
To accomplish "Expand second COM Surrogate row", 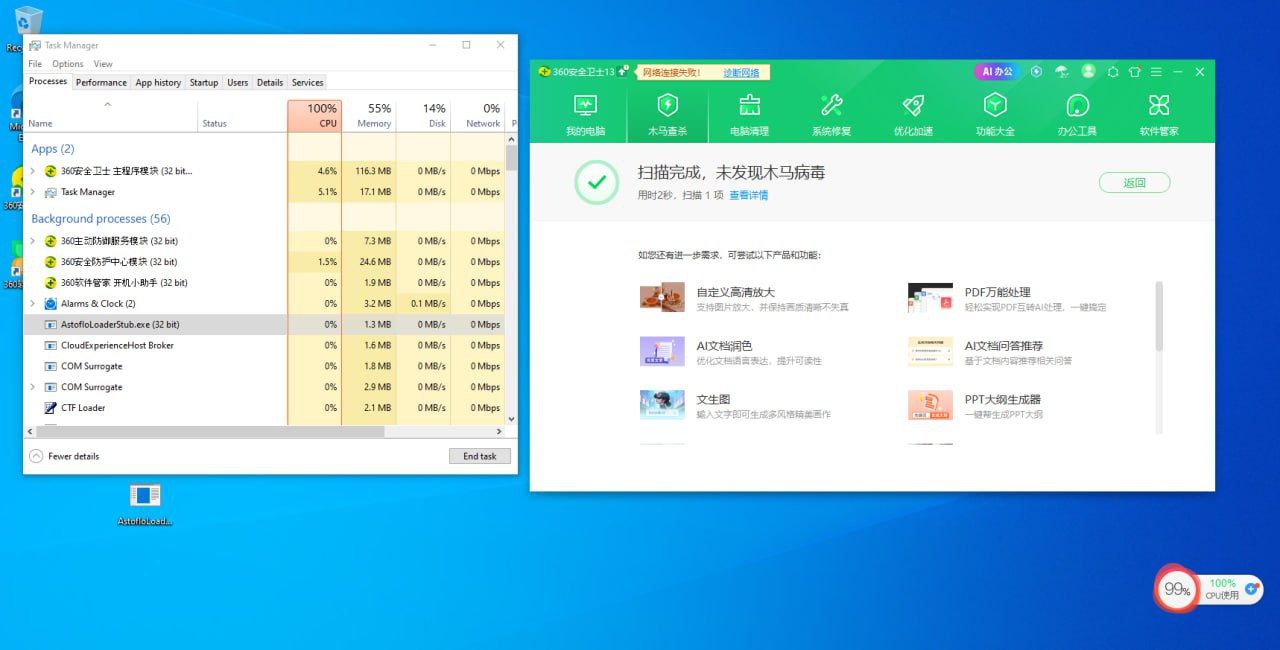I will 32,387.
